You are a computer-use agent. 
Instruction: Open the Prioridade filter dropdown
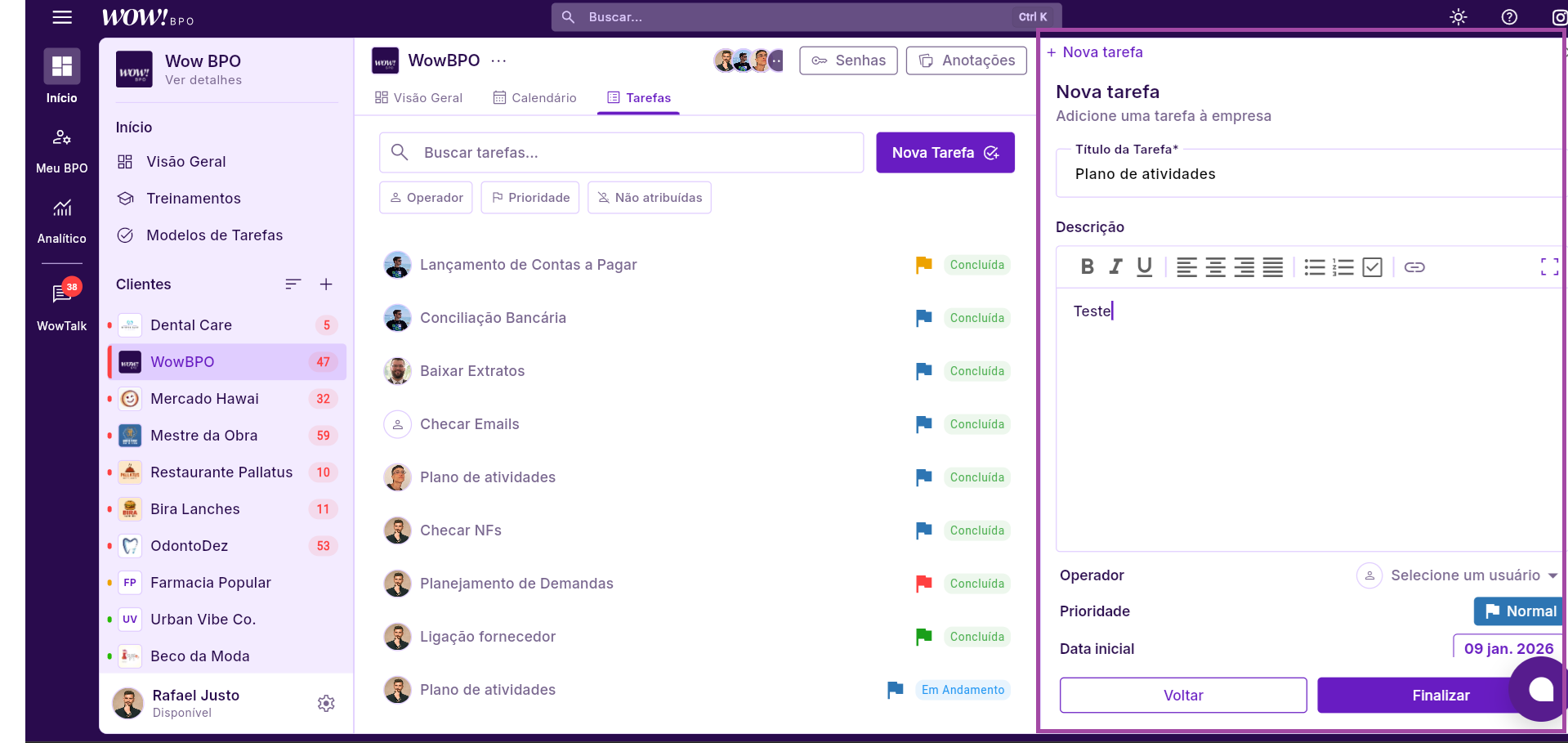pos(530,198)
